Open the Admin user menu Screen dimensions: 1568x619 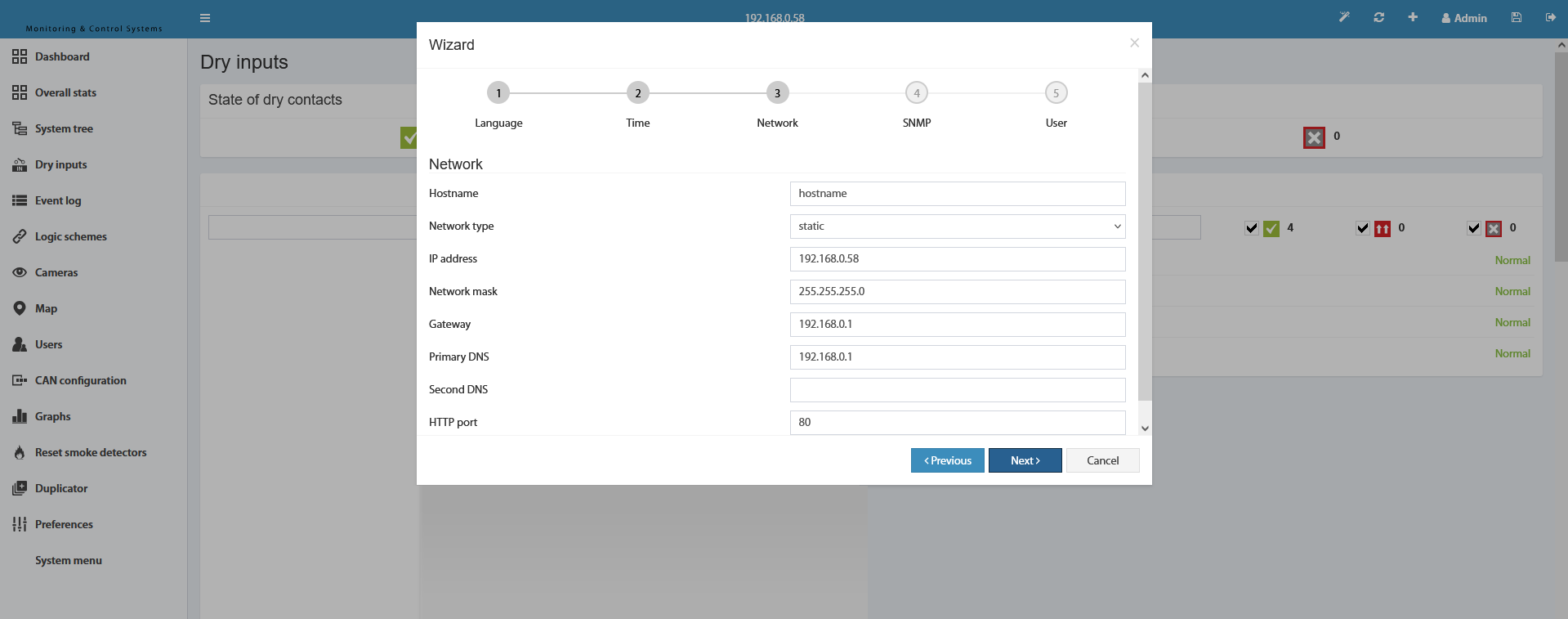[1464, 18]
